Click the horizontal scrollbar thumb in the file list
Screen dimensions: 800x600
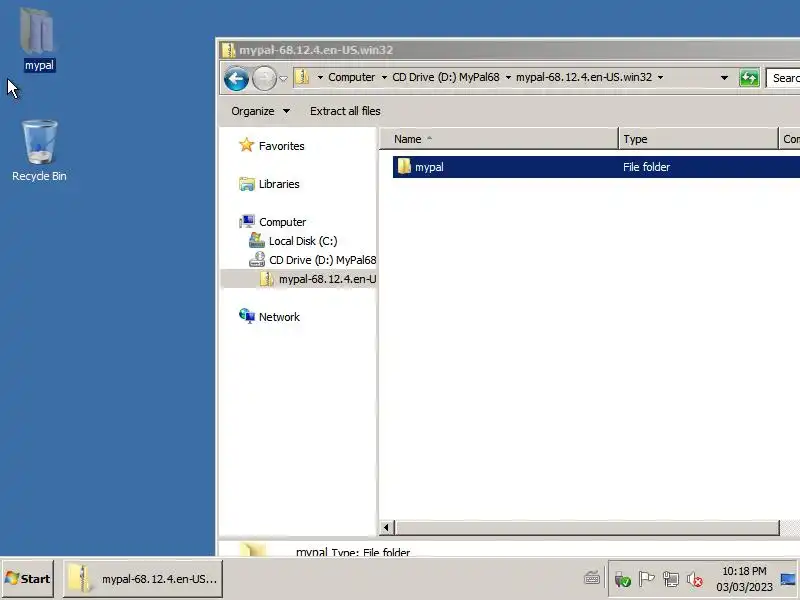pyautogui.click(x=587, y=528)
